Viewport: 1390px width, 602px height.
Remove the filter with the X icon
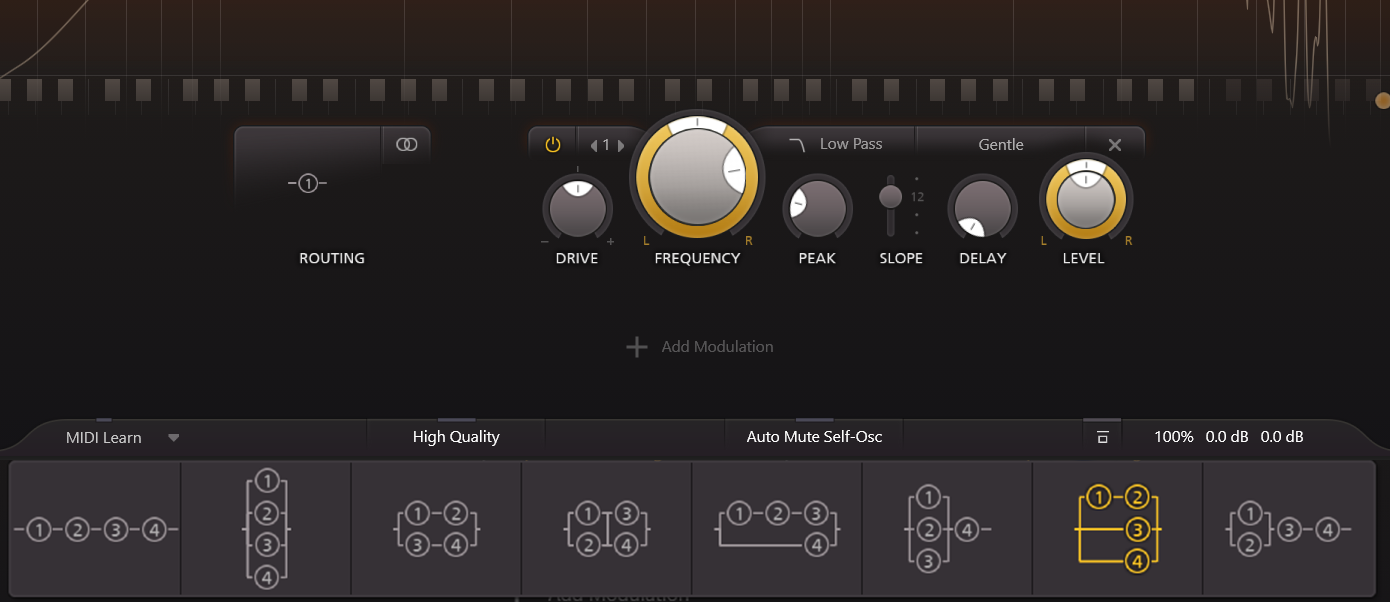click(x=1114, y=145)
